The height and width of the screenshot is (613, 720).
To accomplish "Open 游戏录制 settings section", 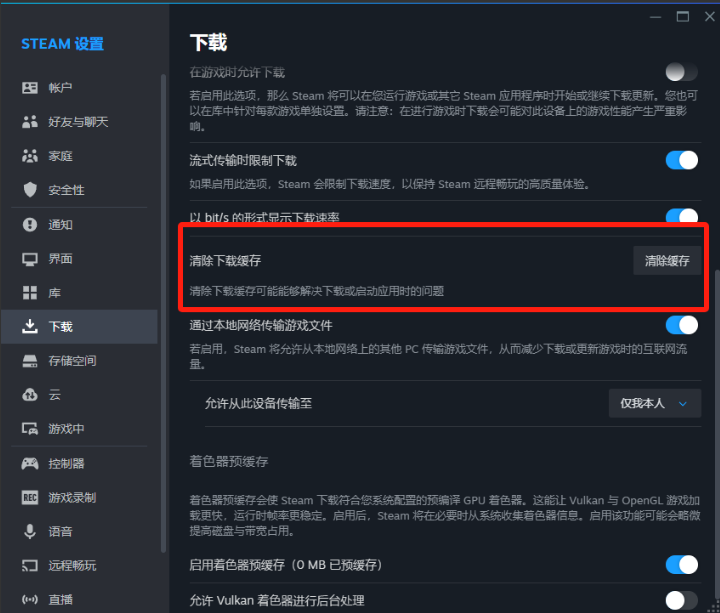I will coord(79,497).
